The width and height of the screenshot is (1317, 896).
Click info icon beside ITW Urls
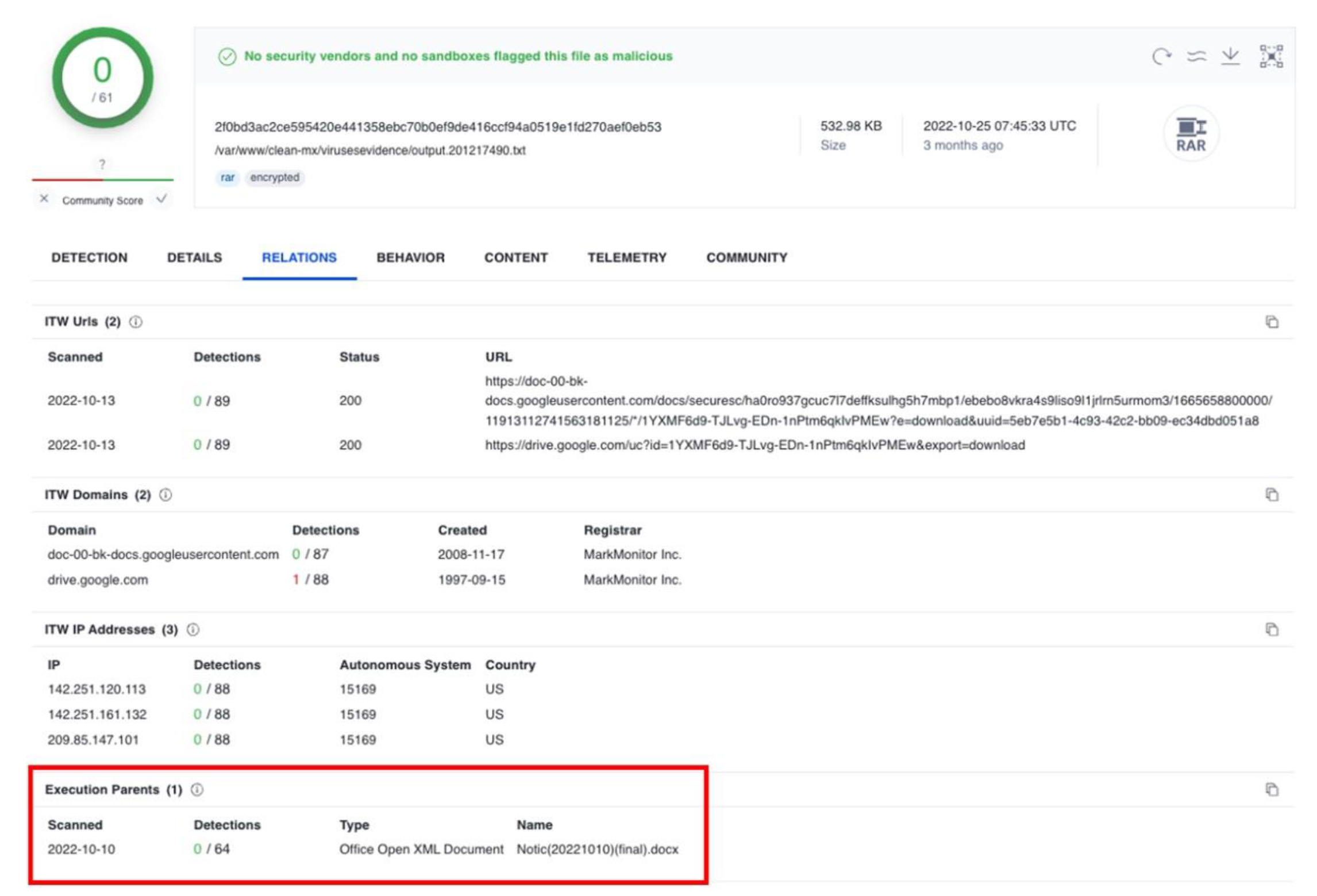pos(136,322)
